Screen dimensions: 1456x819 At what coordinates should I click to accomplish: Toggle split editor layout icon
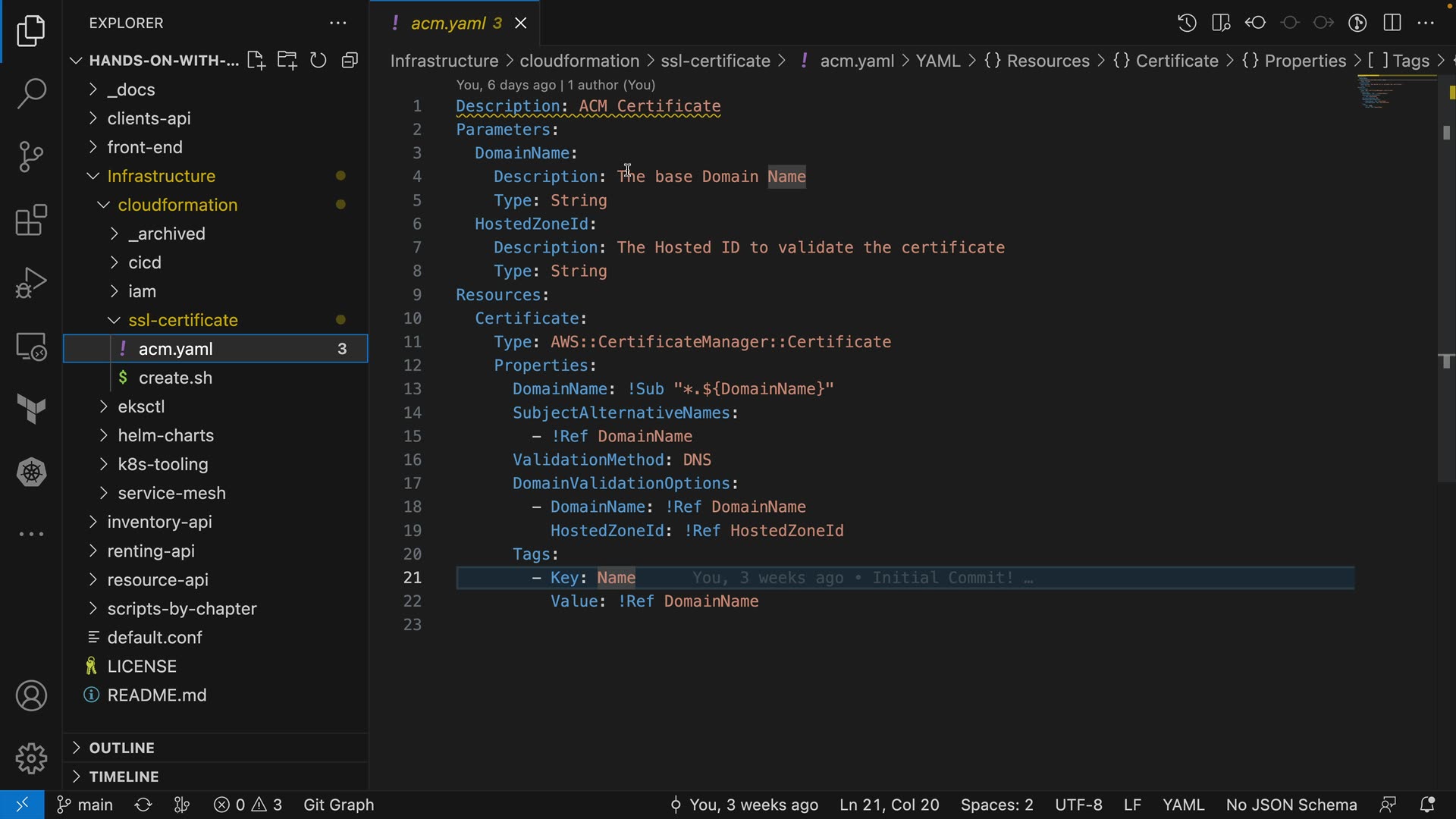click(x=1392, y=23)
